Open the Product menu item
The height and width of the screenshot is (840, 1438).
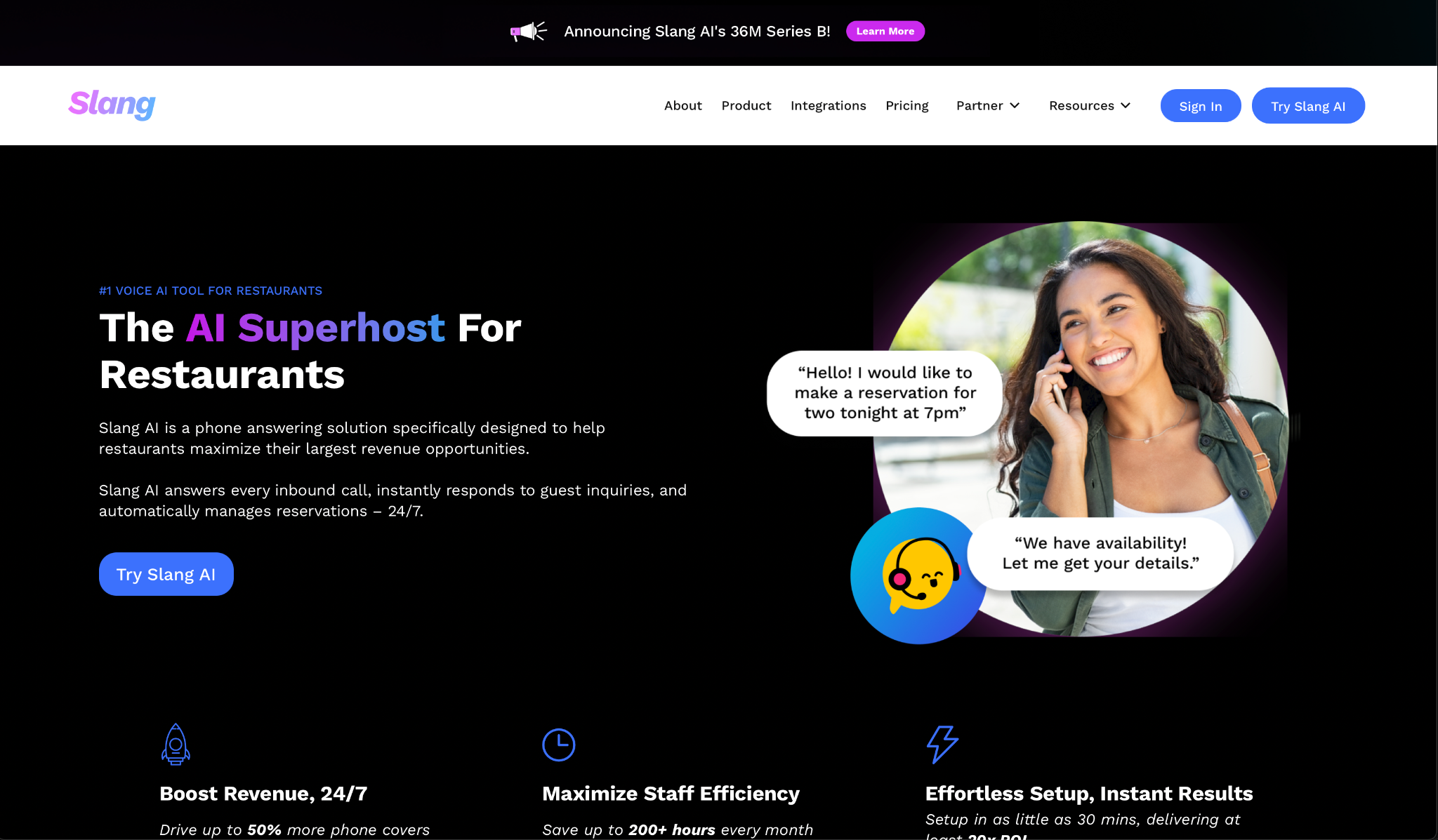pyautogui.click(x=746, y=105)
